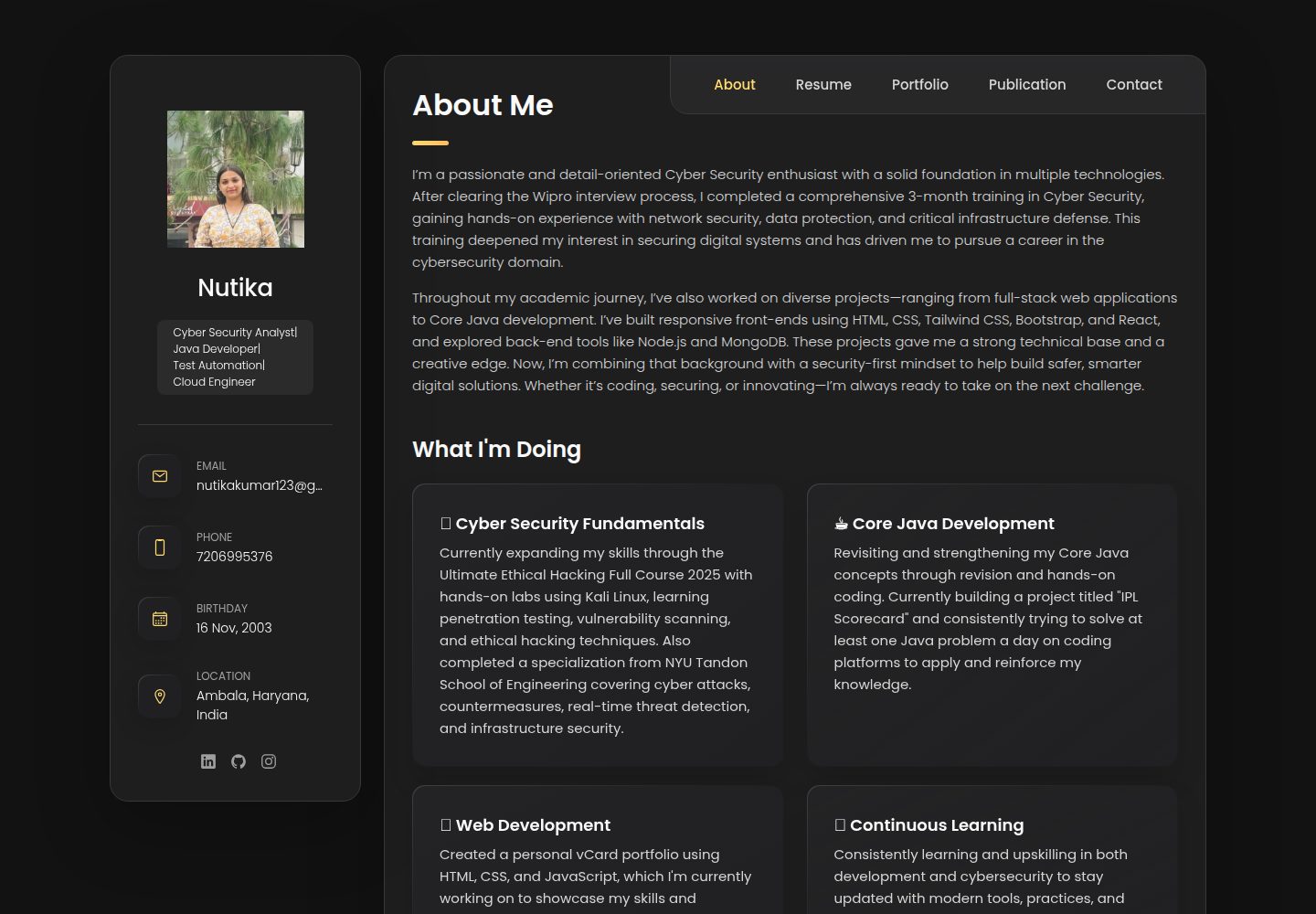Click the location text Ambala, Haryana, India
1316x914 pixels.
coord(253,706)
